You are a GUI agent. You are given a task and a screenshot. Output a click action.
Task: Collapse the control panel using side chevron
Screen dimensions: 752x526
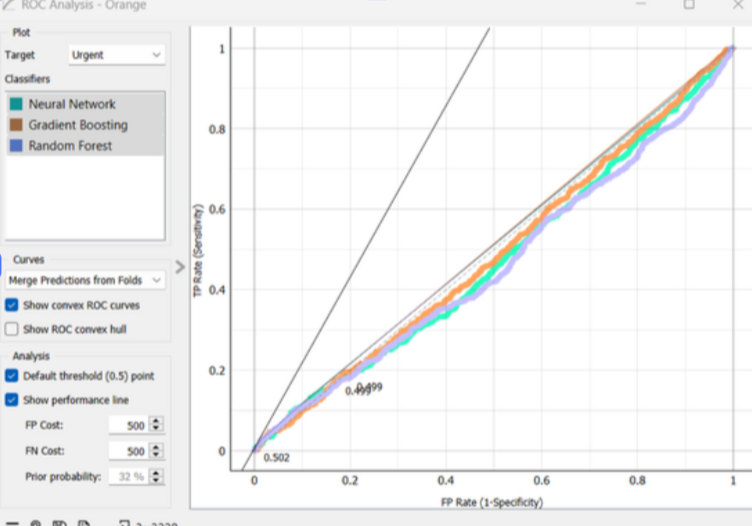click(x=180, y=267)
